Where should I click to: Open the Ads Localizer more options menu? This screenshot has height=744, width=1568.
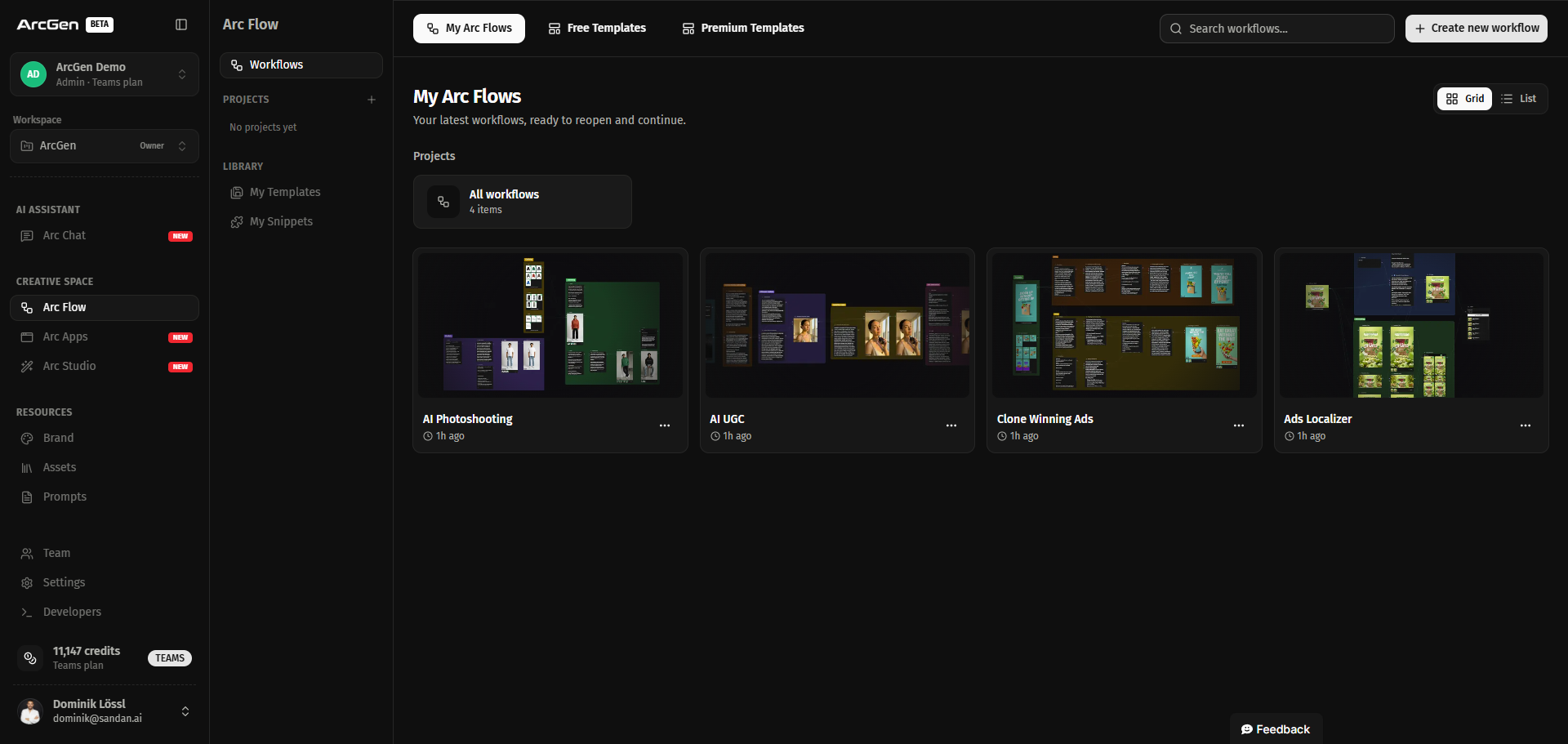coord(1526,425)
